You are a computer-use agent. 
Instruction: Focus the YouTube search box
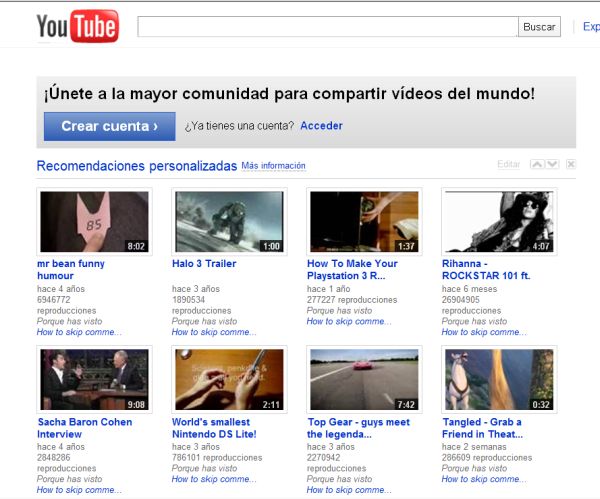(328, 26)
